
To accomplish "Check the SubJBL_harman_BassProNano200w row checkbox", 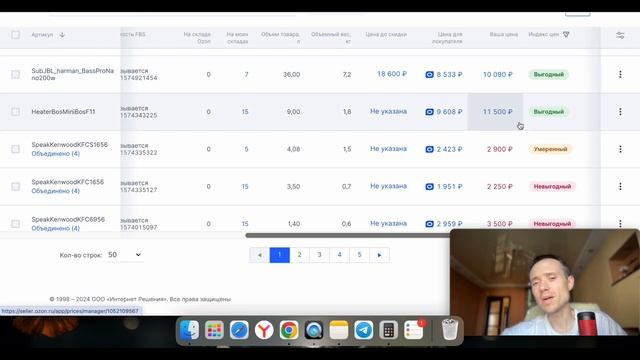I will 16,74.
